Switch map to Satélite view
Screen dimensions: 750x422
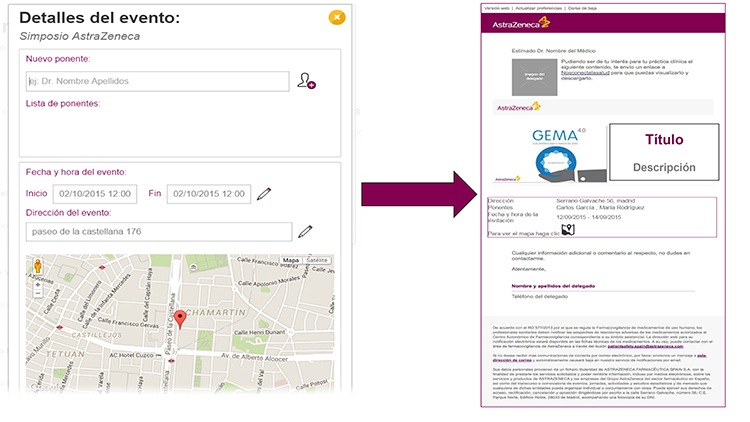pyautogui.click(x=317, y=260)
